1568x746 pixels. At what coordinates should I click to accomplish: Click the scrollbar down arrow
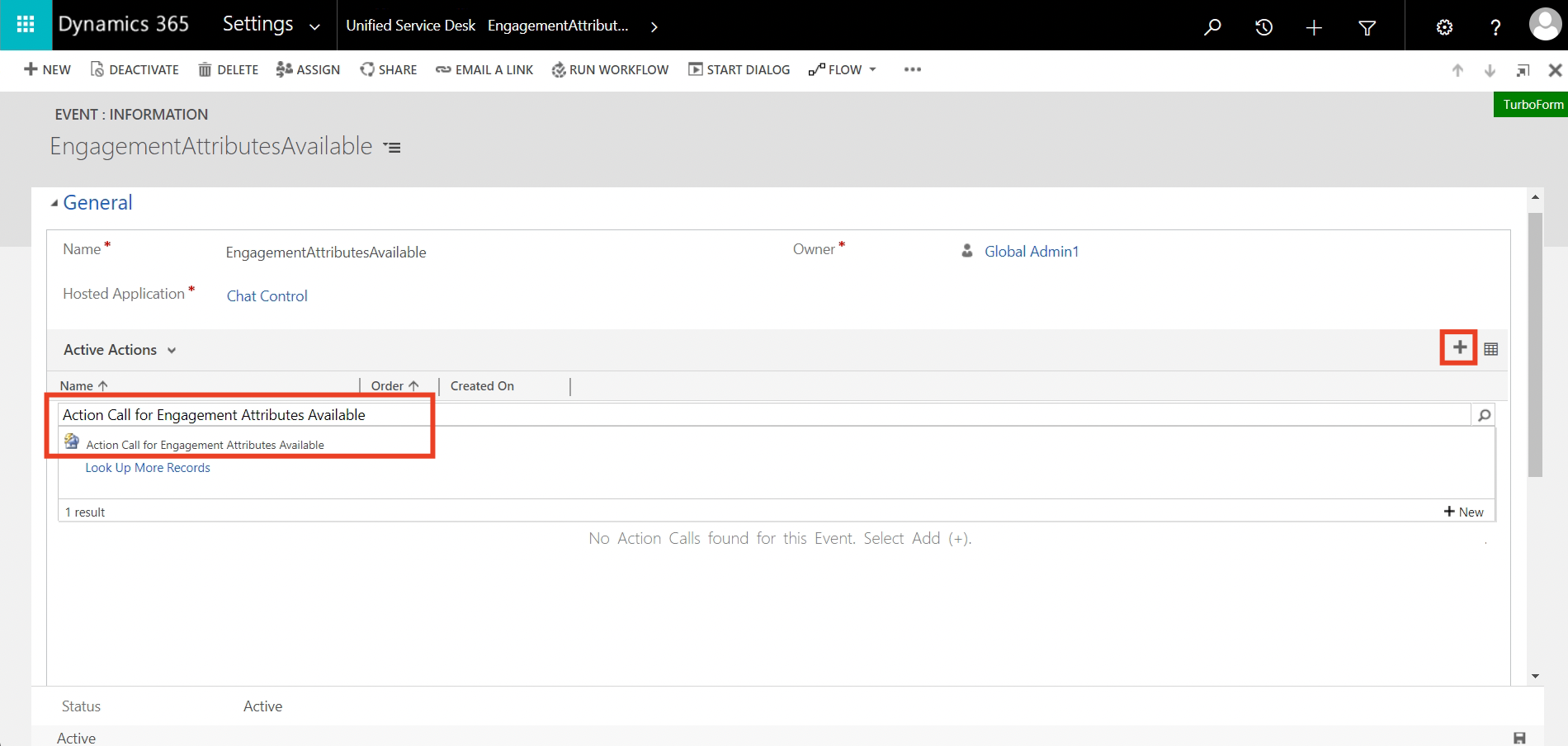[1535, 676]
